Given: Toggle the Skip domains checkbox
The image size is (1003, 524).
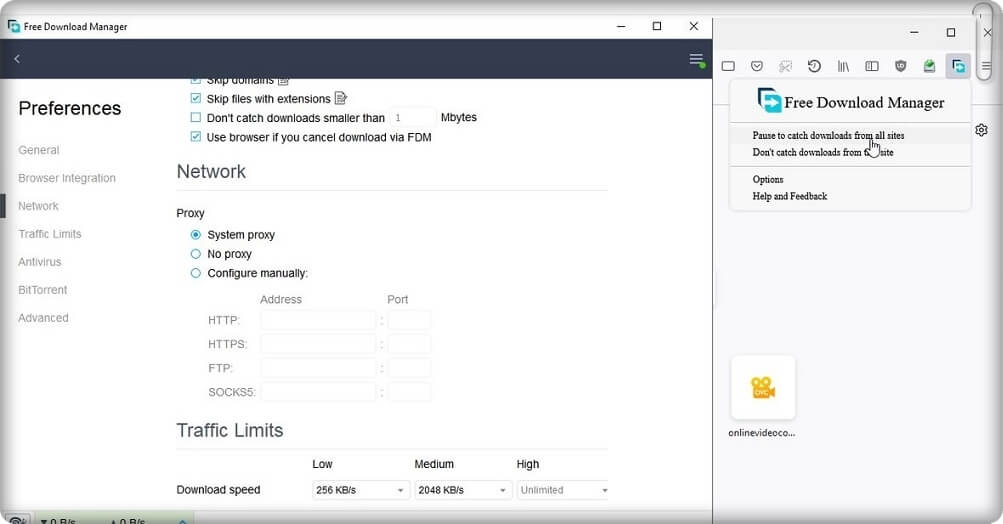Looking at the screenshot, I should tap(196, 81).
